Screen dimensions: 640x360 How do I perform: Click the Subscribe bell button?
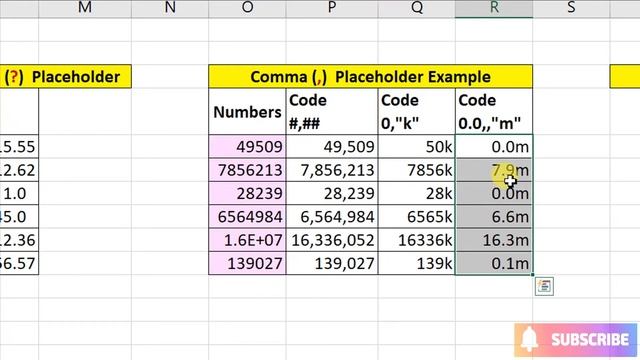576,340
